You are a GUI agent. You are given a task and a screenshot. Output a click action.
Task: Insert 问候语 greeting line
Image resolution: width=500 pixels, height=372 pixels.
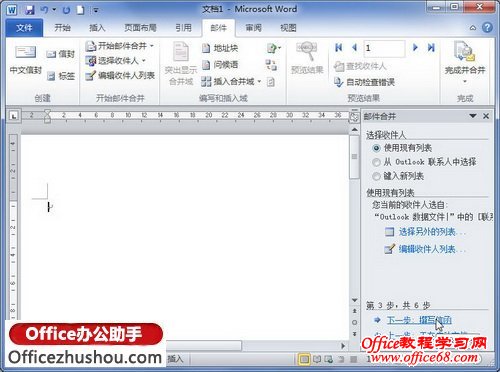pyautogui.click(x=220, y=65)
